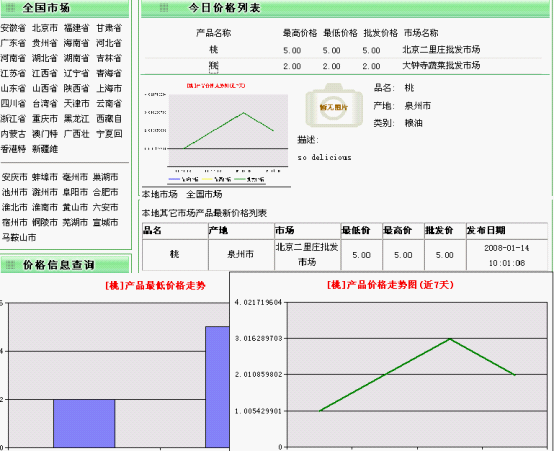
Task: Switch to the 本地市场 tab
Action: point(160,194)
